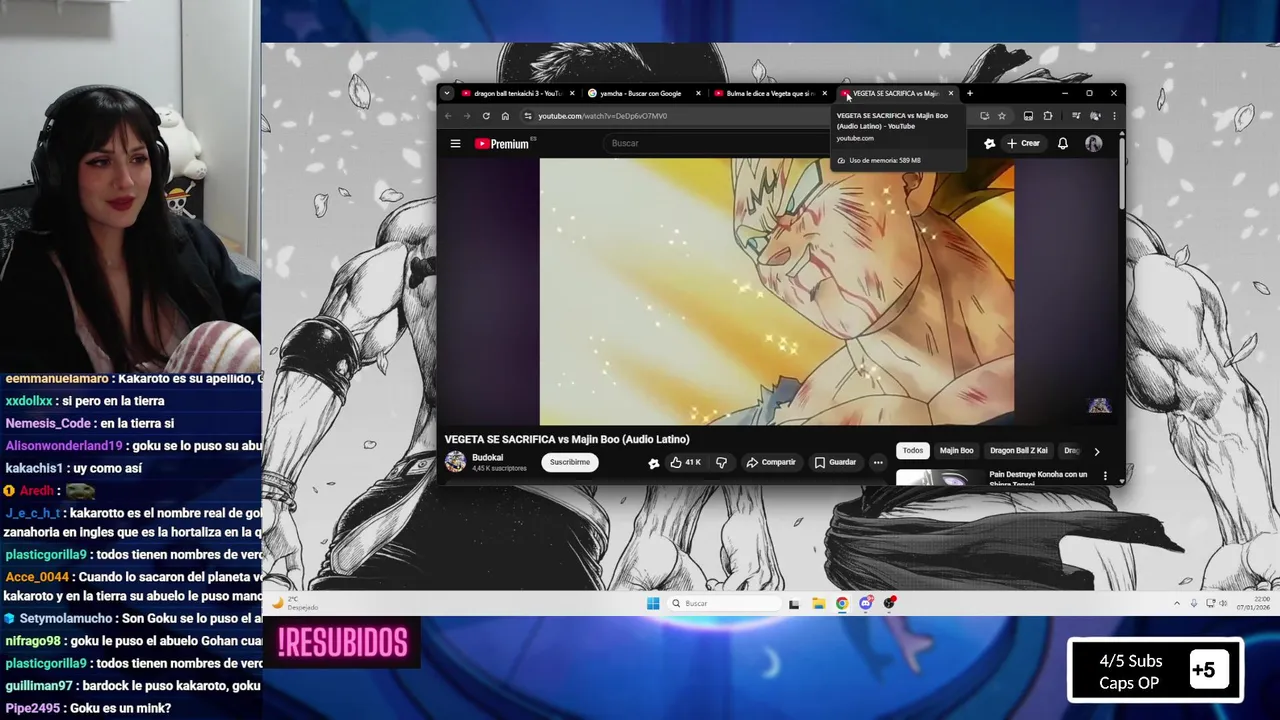Select the Todos filter chip
Image resolution: width=1280 pixels, height=720 pixels.
tap(913, 451)
